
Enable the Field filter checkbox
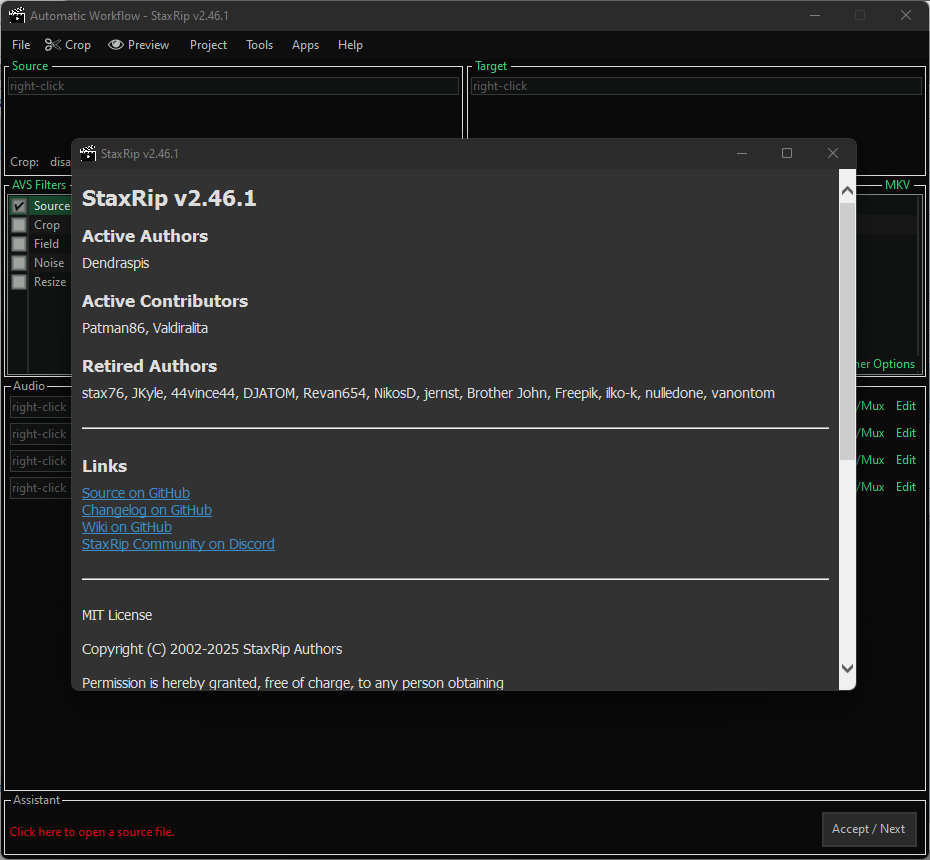click(x=19, y=244)
